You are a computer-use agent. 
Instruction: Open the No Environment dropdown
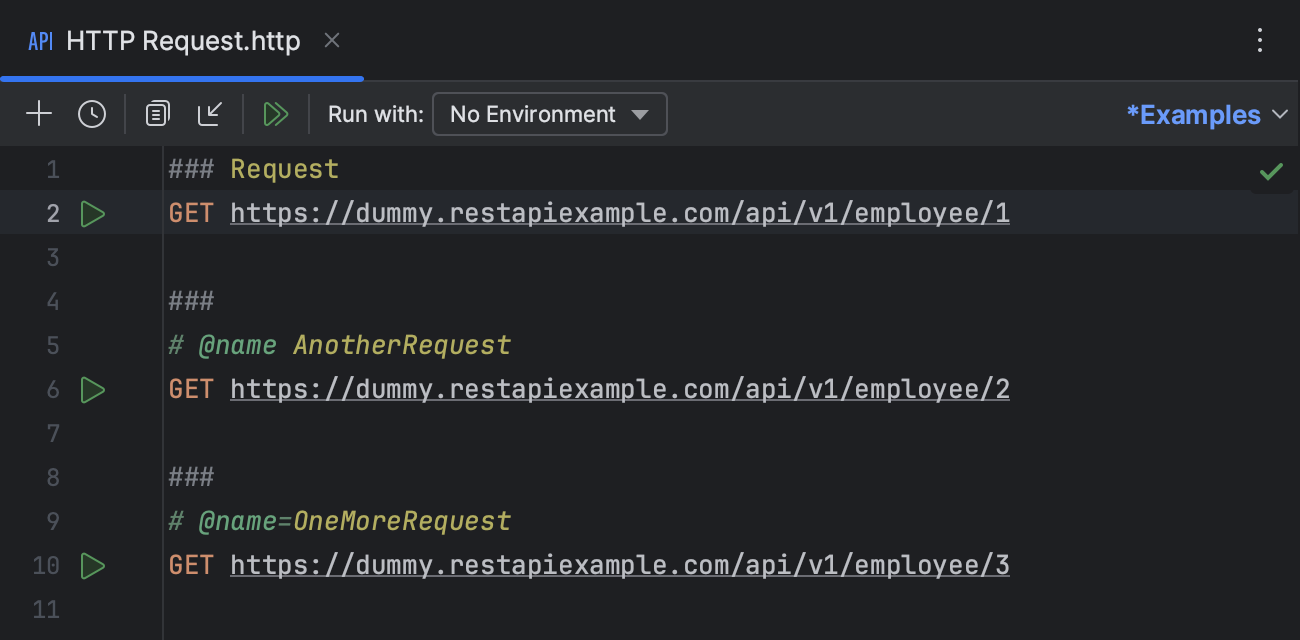[x=549, y=113]
